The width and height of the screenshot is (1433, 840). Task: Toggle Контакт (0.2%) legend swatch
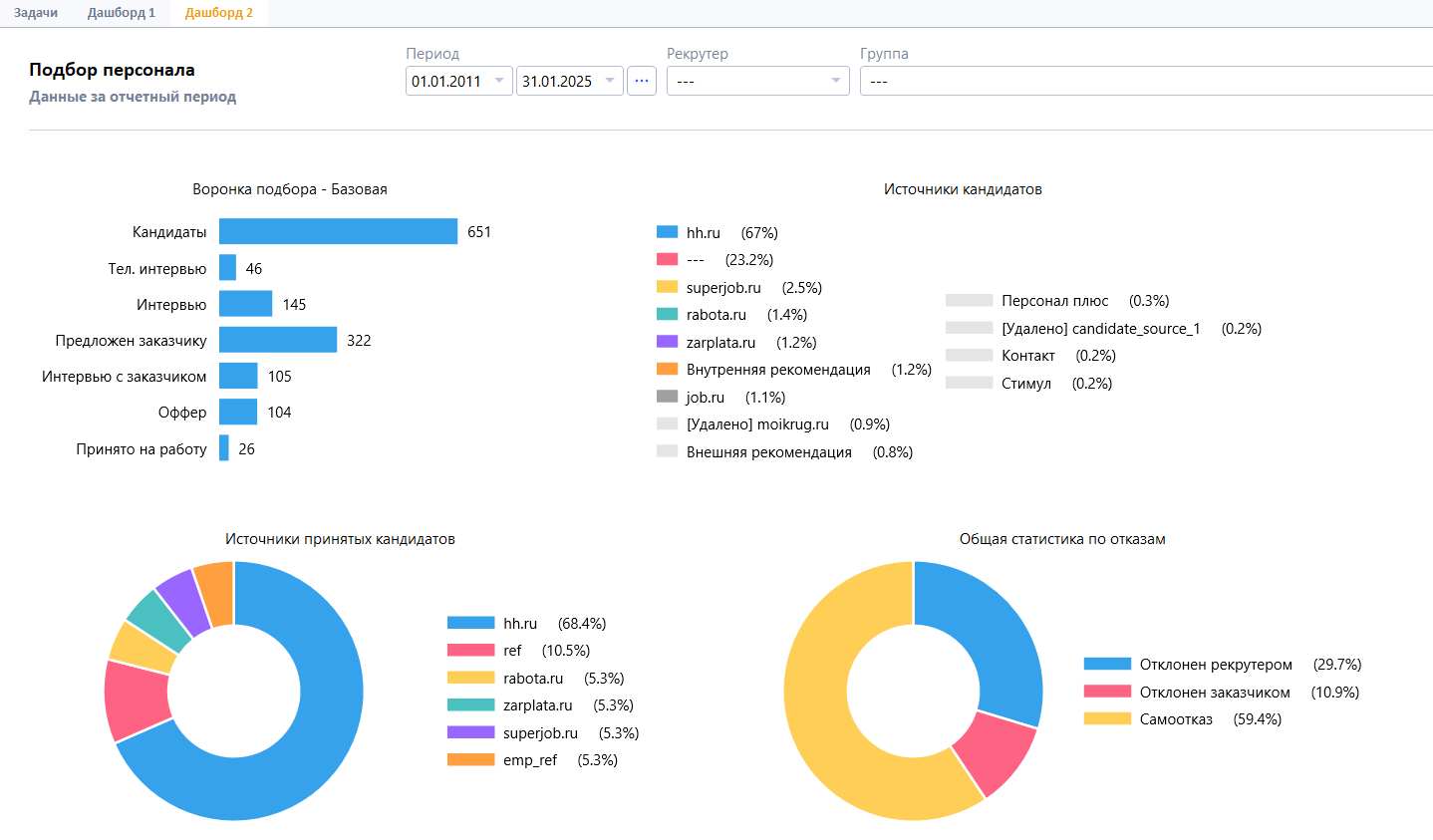pos(970,355)
